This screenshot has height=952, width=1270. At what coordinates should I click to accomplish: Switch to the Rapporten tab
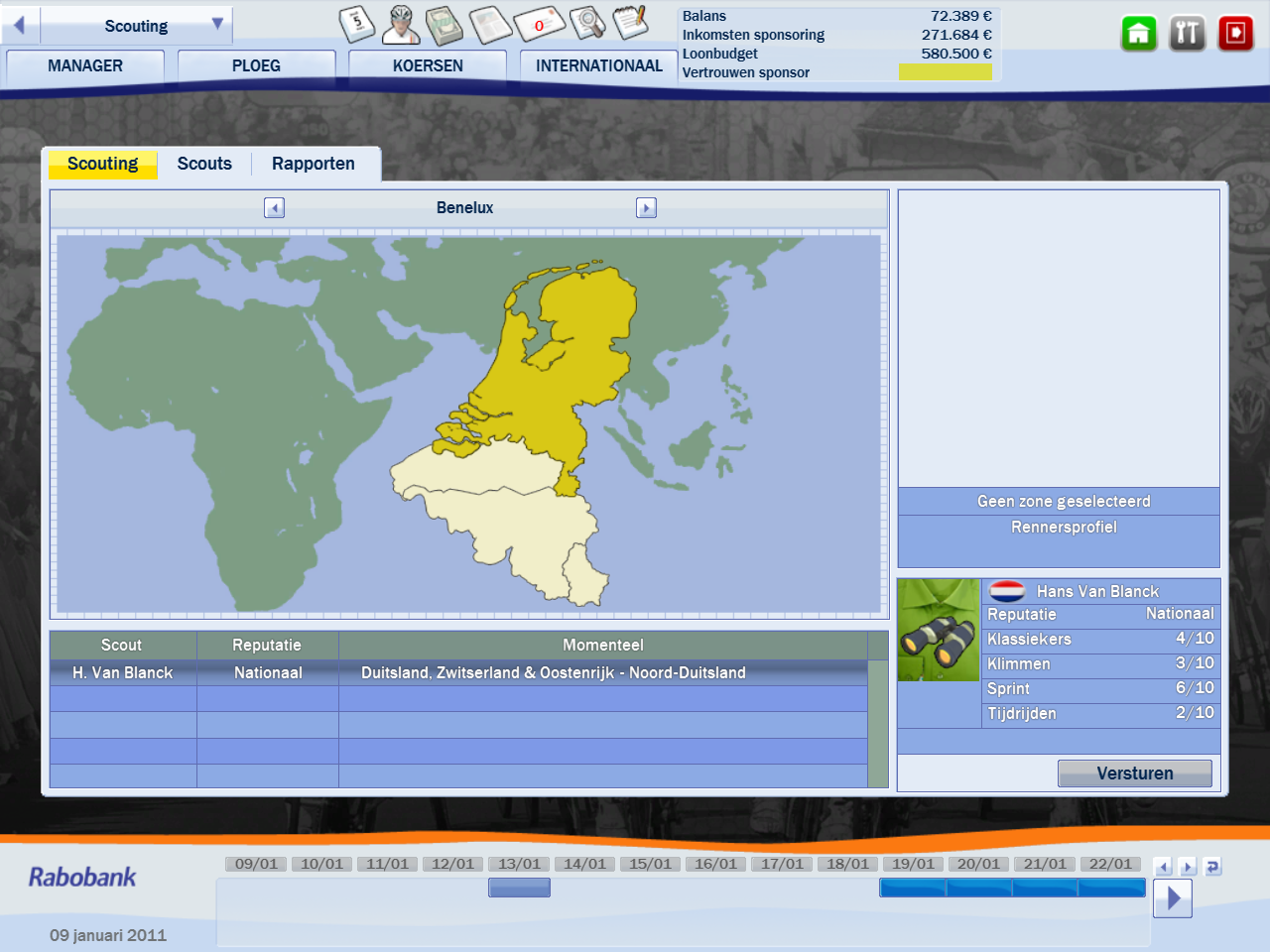(313, 164)
